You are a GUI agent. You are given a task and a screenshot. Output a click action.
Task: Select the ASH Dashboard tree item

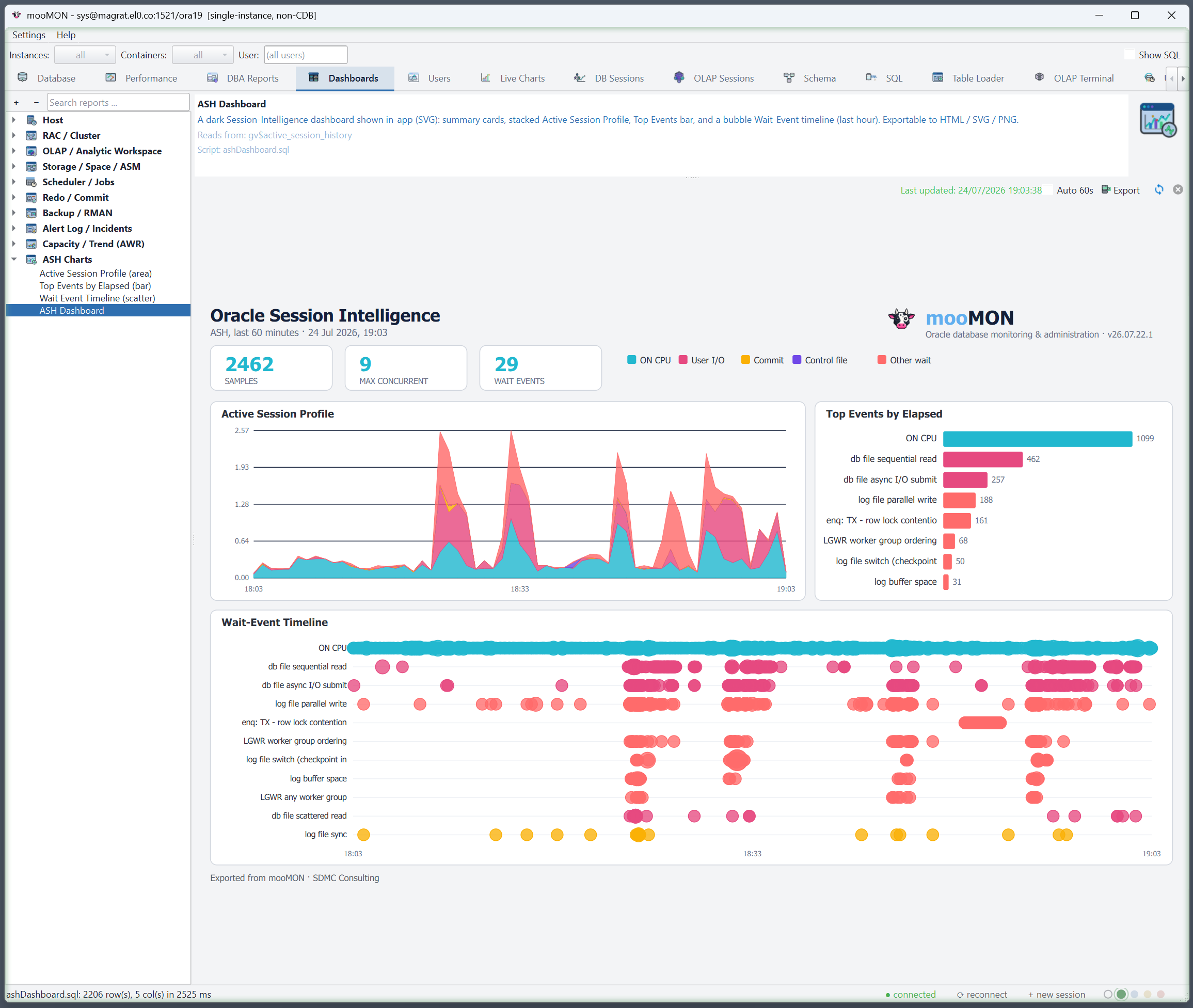tap(98, 310)
